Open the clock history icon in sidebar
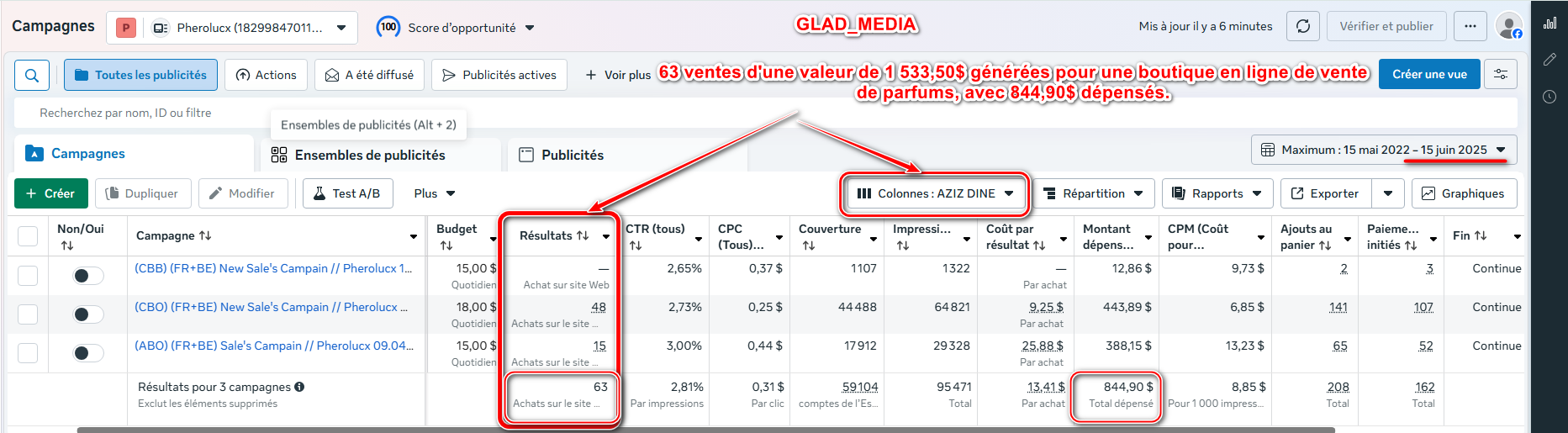This screenshot has width=1568, height=433. pos(1550,97)
